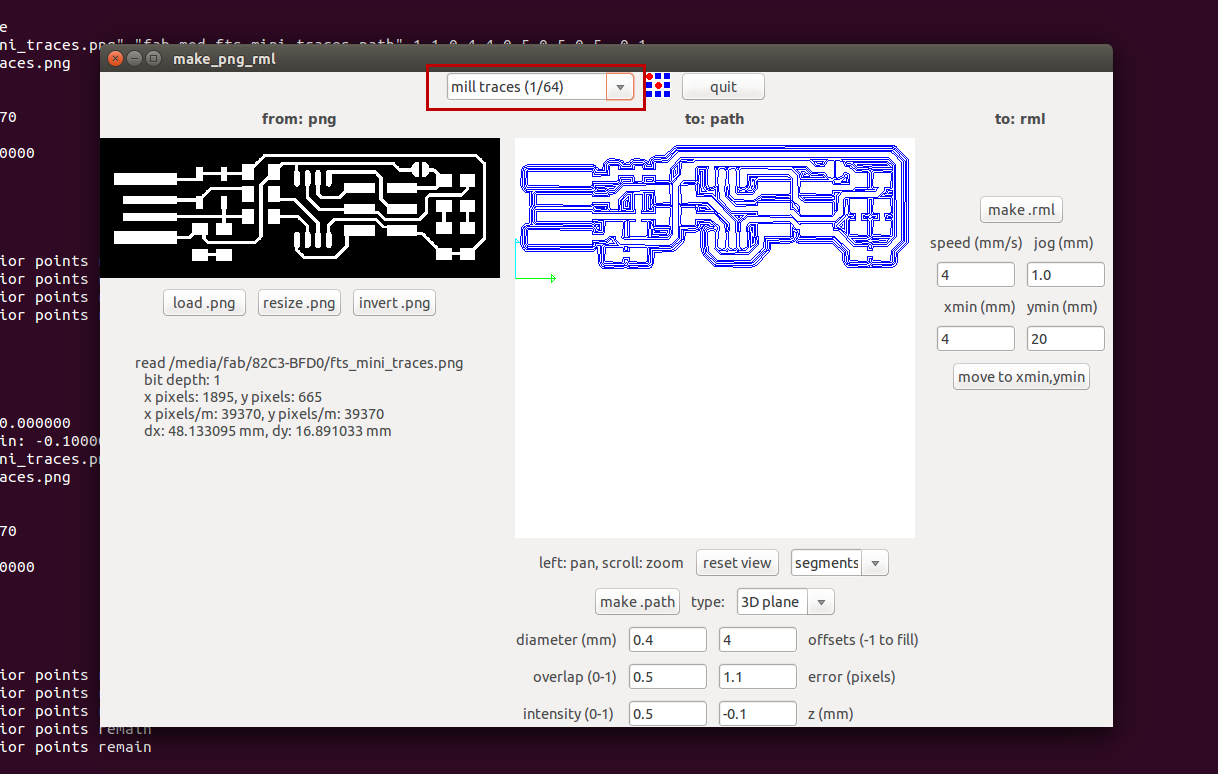Click the quit button

click(x=723, y=87)
